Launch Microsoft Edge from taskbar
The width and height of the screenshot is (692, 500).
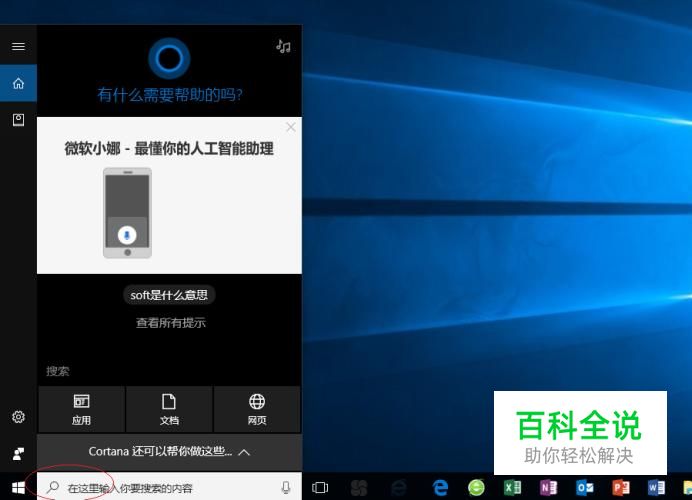tap(440, 487)
